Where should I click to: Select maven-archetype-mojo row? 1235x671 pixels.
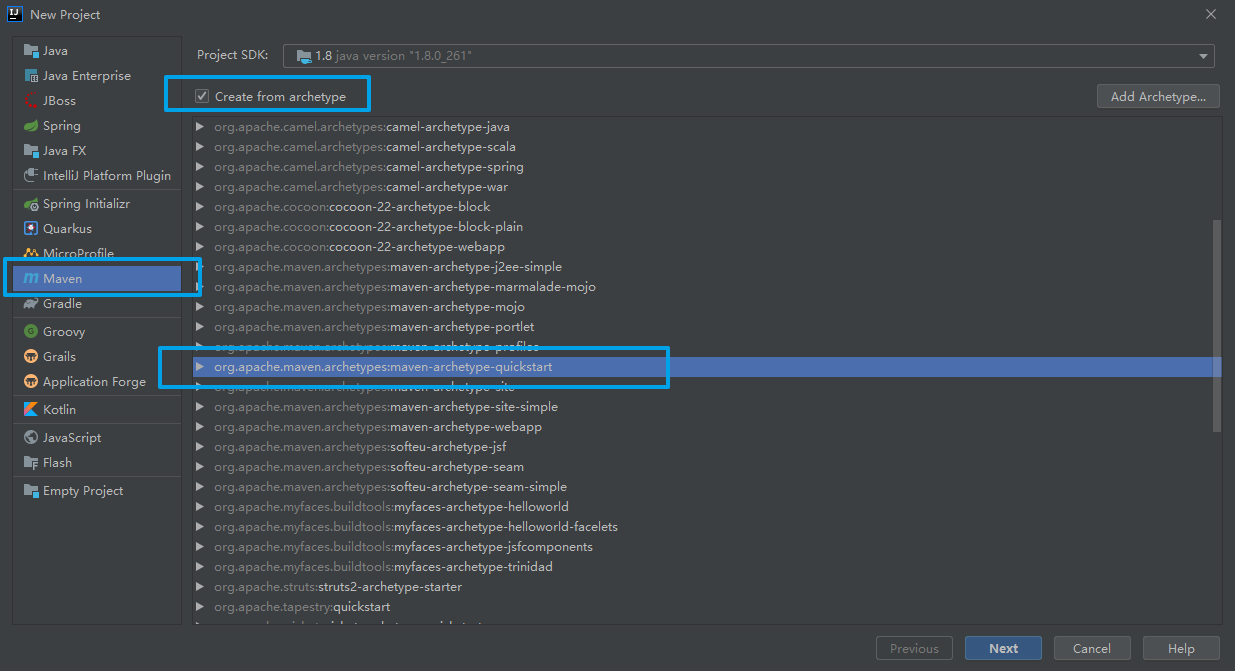(x=708, y=307)
